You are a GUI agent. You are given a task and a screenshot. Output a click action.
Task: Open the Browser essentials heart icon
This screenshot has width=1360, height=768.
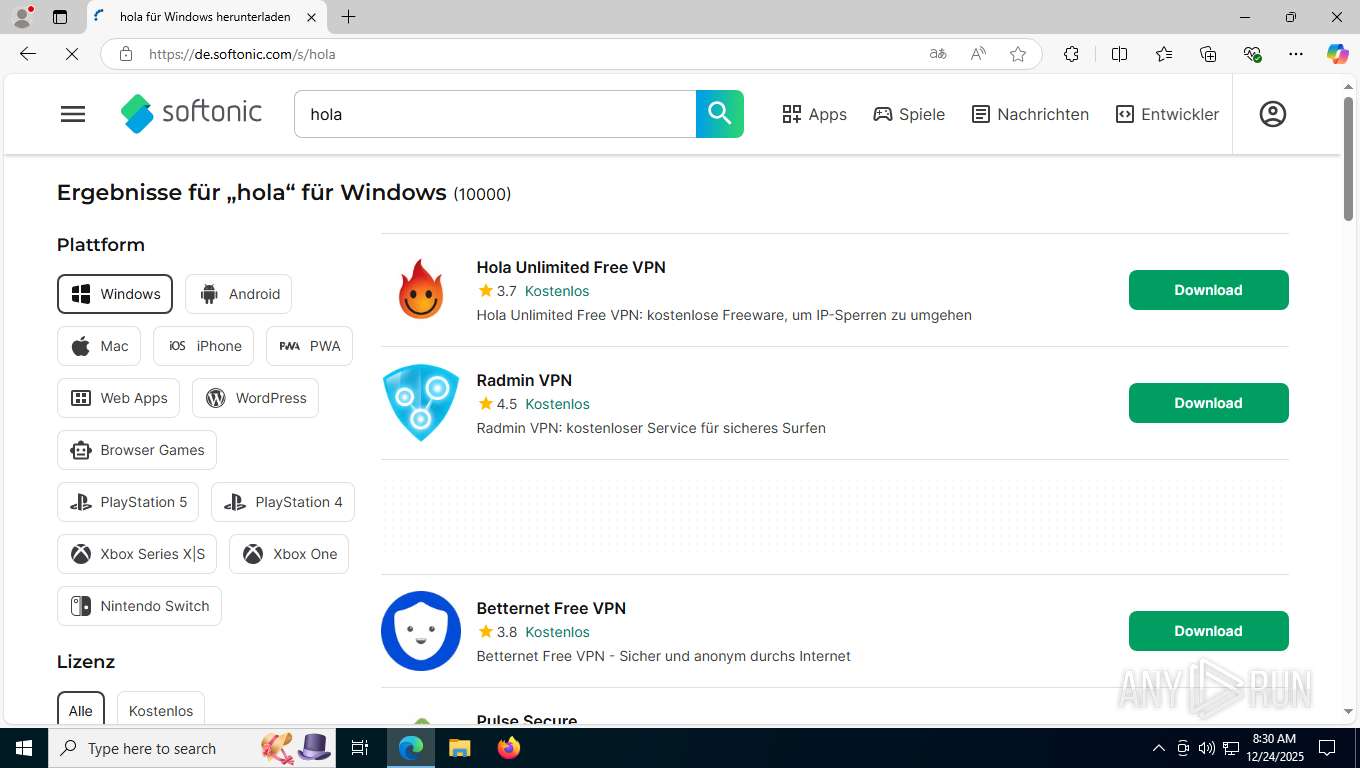point(1252,54)
